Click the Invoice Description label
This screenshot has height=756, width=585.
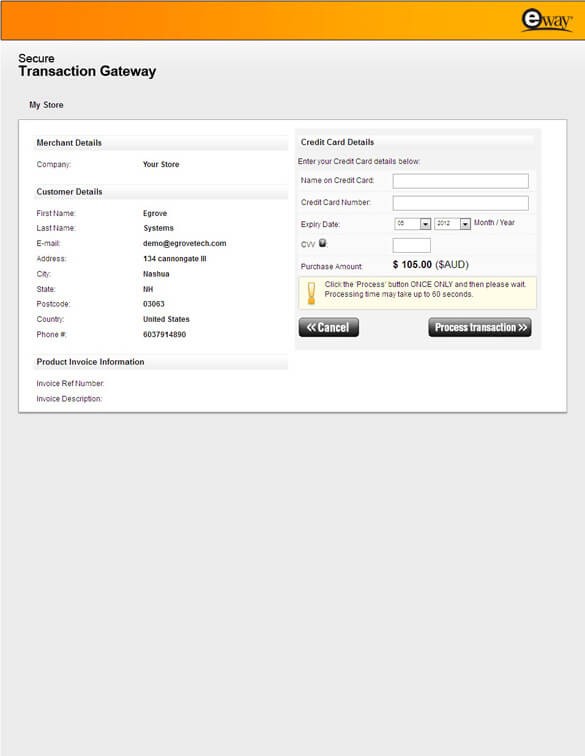(x=69, y=399)
